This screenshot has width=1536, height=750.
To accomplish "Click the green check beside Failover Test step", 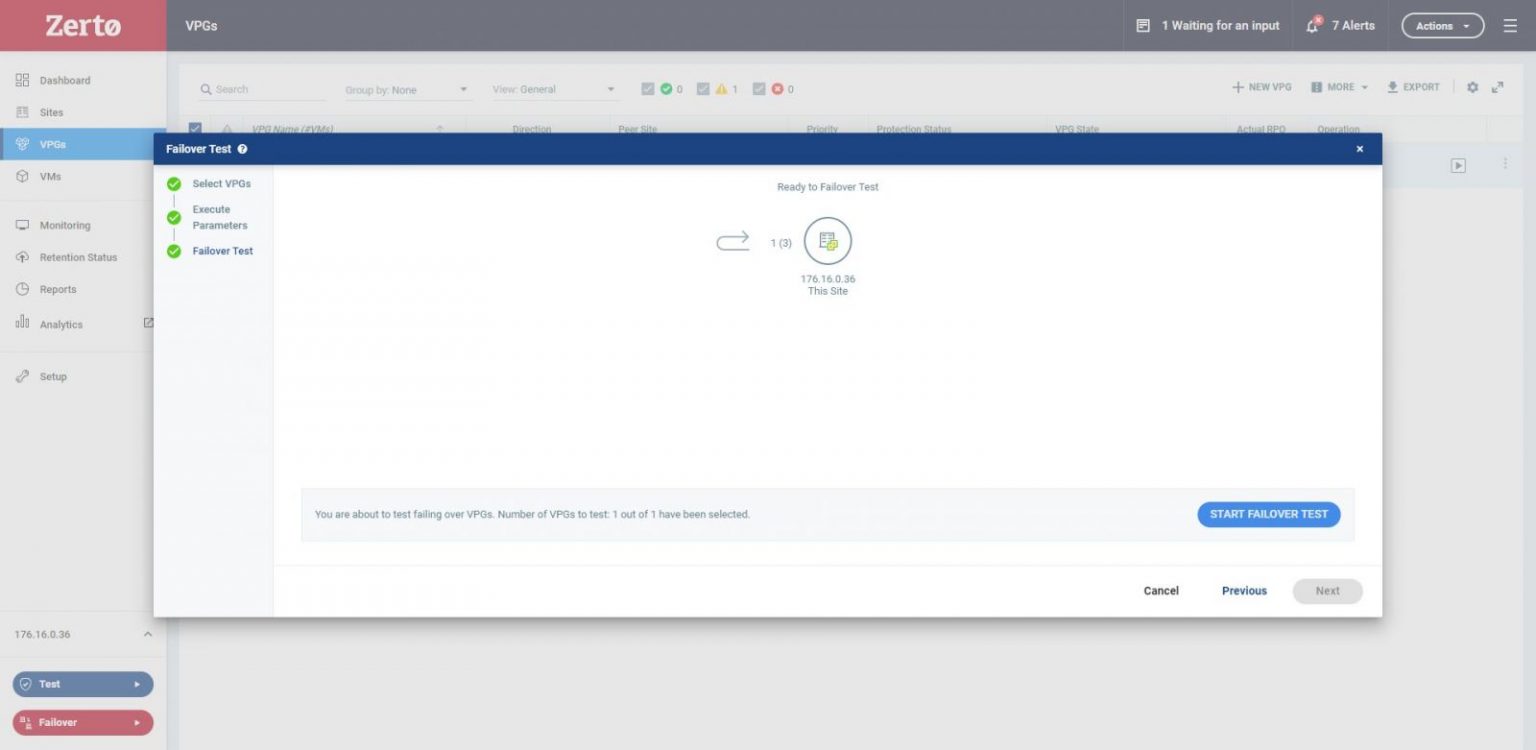I will 174,251.
